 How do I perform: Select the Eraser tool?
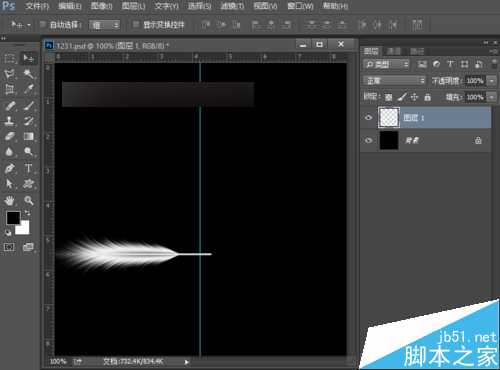(x=10, y=136)
